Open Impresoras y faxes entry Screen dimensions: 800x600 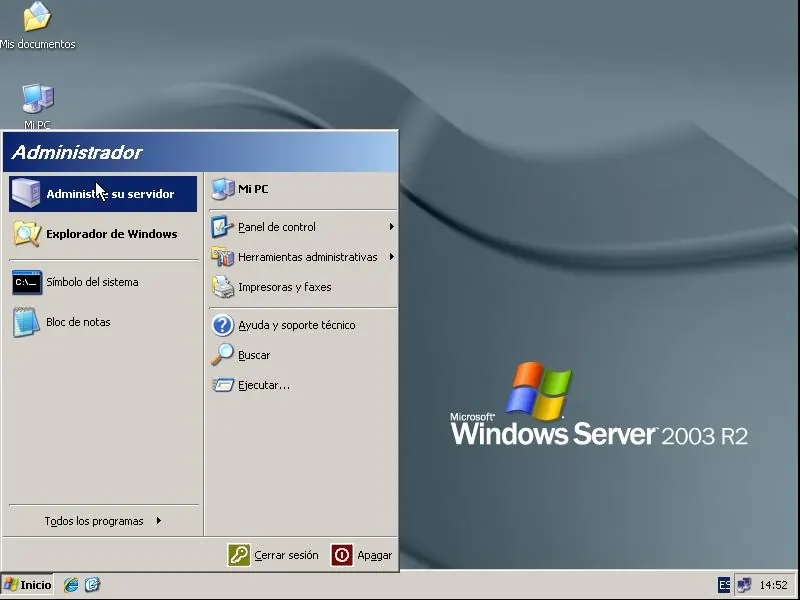click(x=303, y=287)
